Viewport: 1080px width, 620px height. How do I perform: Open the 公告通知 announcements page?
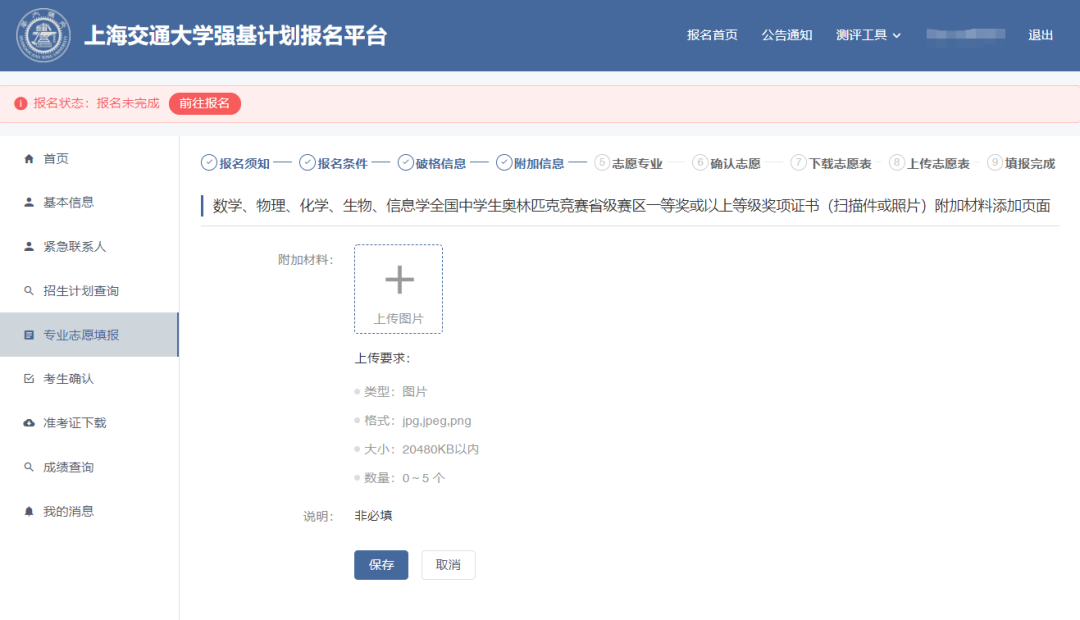pyautogui.click(x=787, y=34)
